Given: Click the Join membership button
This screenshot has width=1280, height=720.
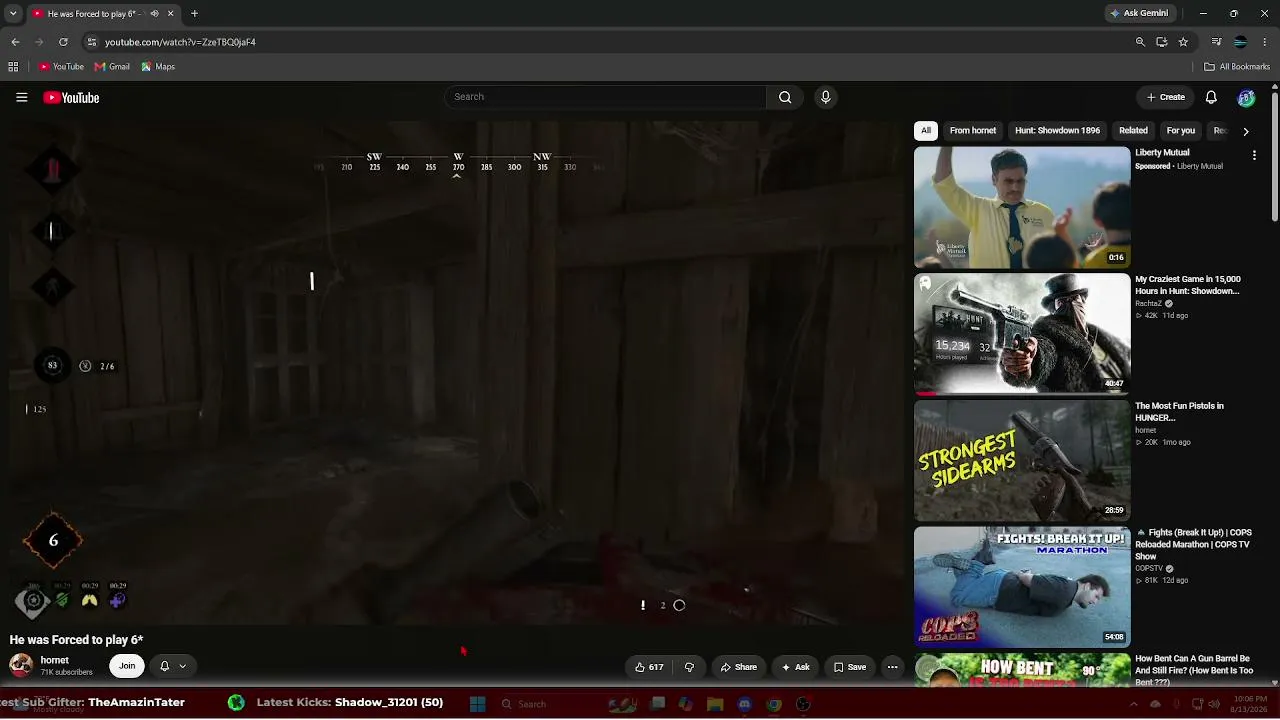Looking at the screenshot, I should [127, 666].
